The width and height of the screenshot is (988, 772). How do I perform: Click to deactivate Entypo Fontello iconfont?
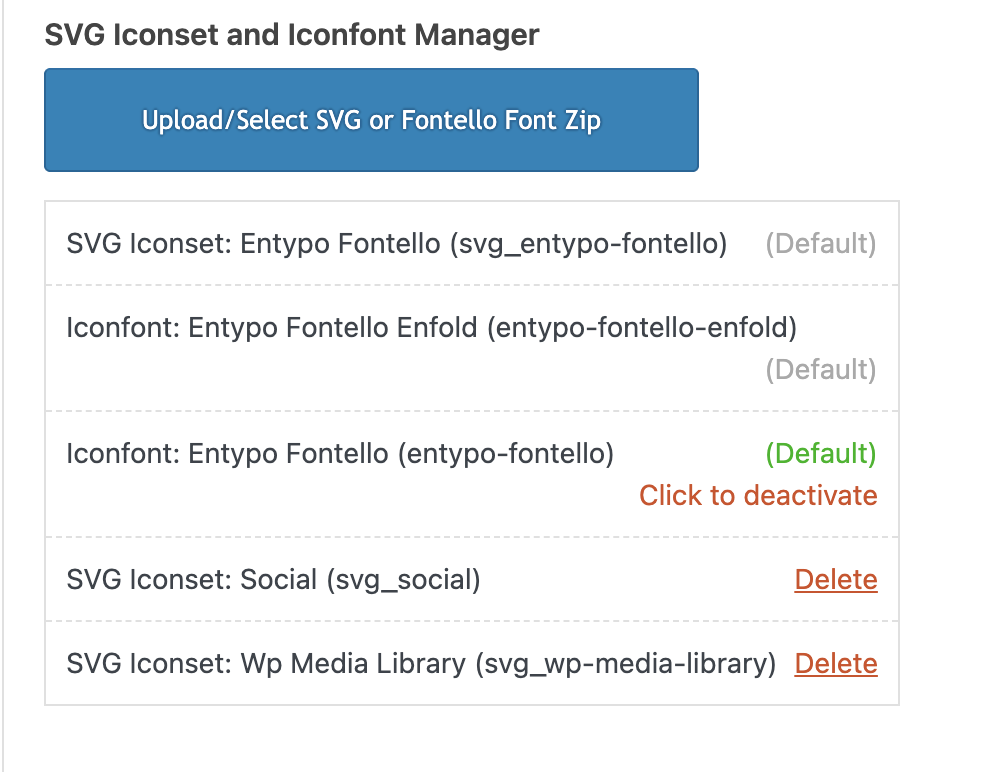pyautogui.click(x=758, y=496)
